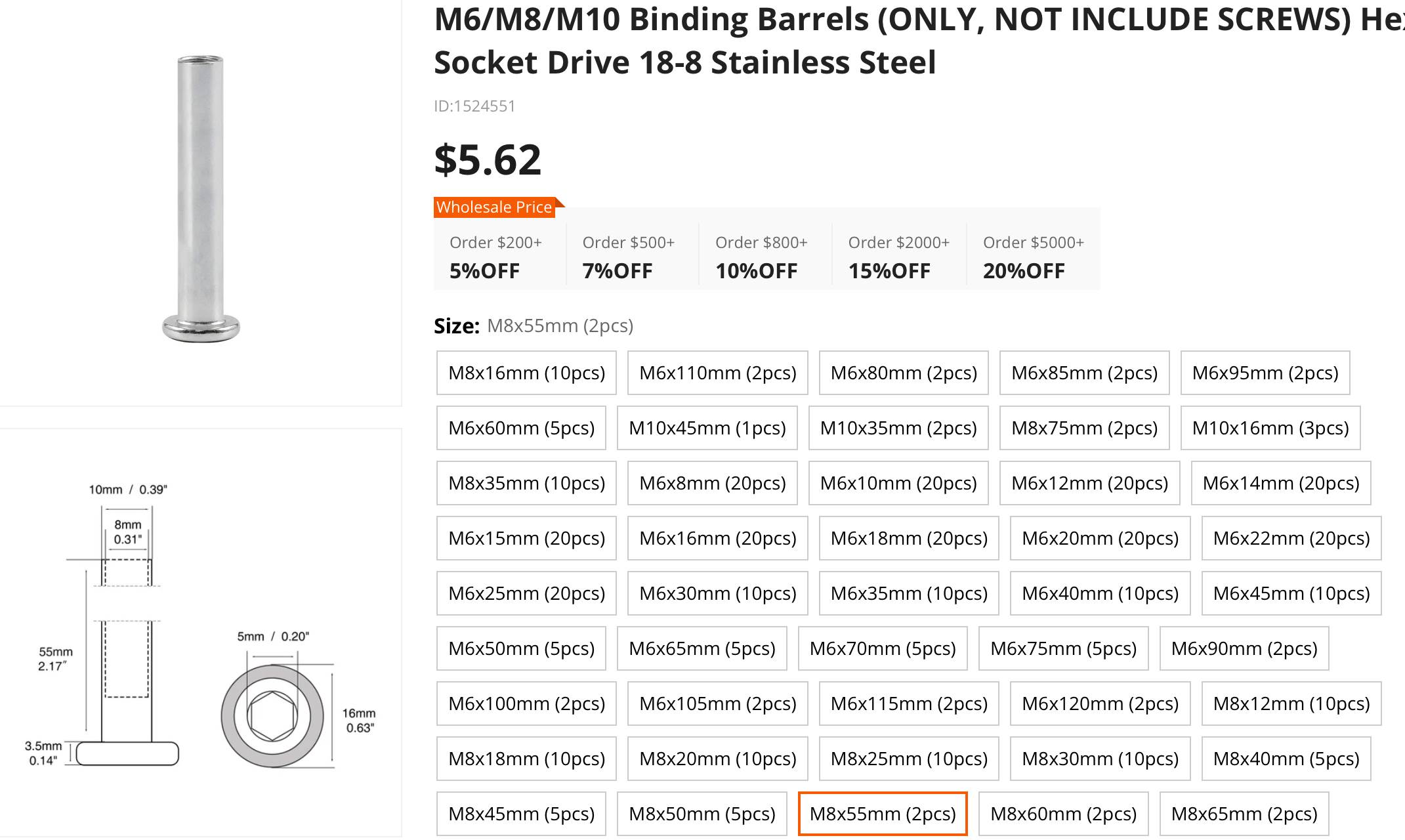Select M10x16mm (3pcs) size
The image size is (1405, 840).
click(1270, 428)
